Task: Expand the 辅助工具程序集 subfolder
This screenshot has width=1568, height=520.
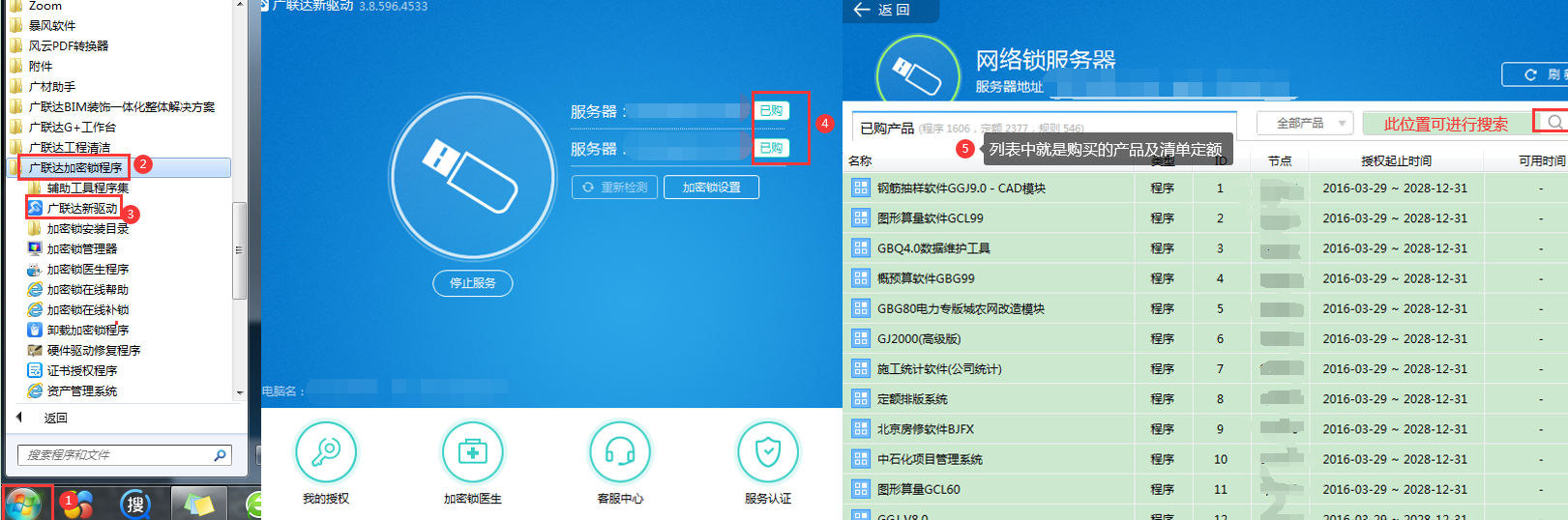Action: (x=78, y=188)
